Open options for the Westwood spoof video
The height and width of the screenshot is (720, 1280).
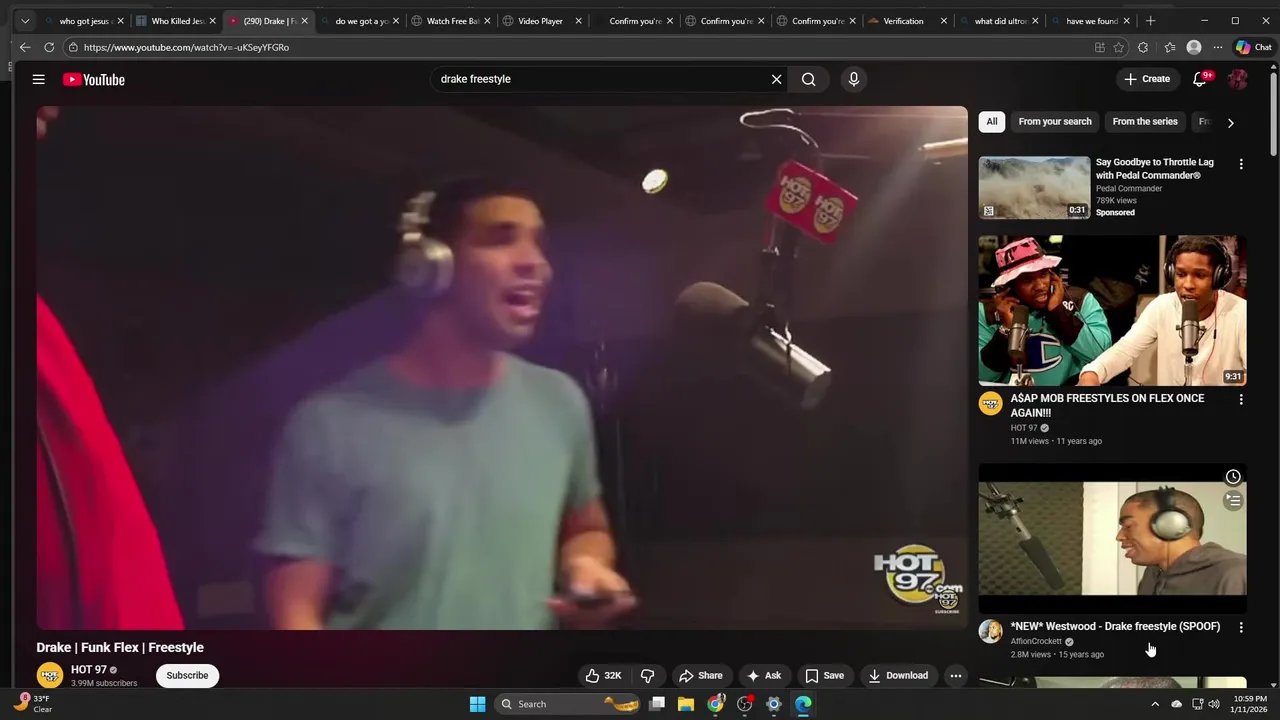click(1241, 628)
